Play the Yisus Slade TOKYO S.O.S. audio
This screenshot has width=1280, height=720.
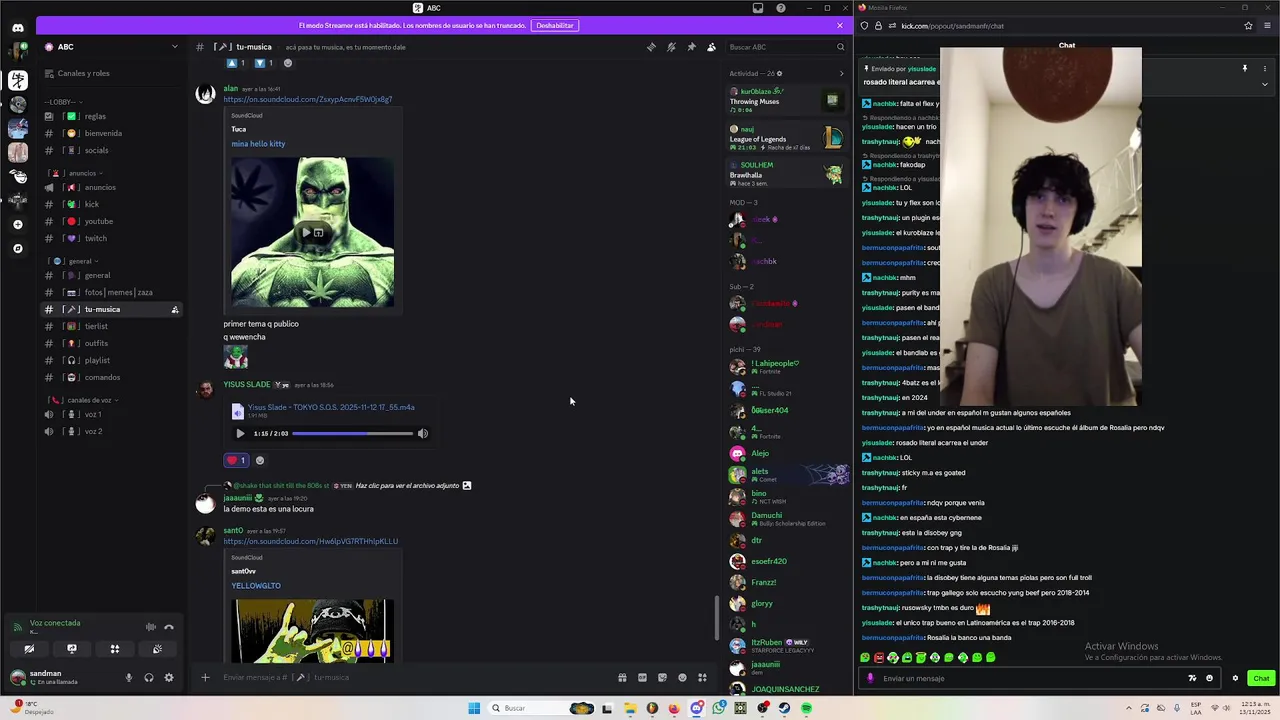coord(240,433)
